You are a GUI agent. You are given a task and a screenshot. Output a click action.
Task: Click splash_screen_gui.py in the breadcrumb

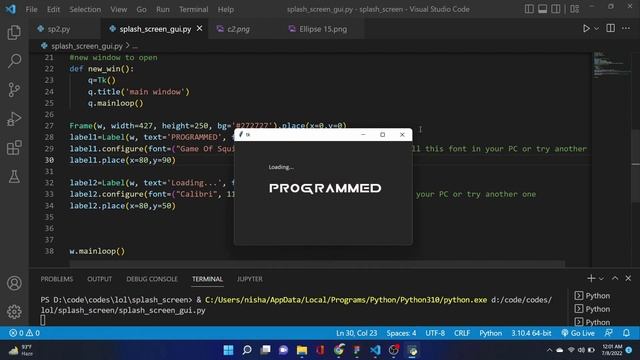pos(87,46)
